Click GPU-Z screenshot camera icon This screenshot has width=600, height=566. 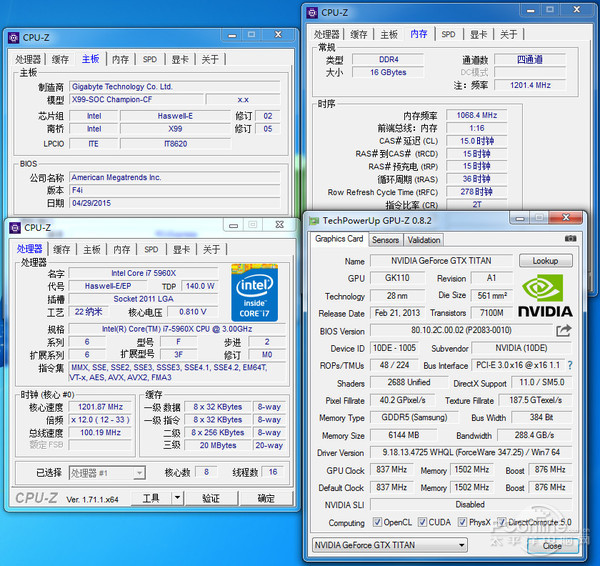570,238
